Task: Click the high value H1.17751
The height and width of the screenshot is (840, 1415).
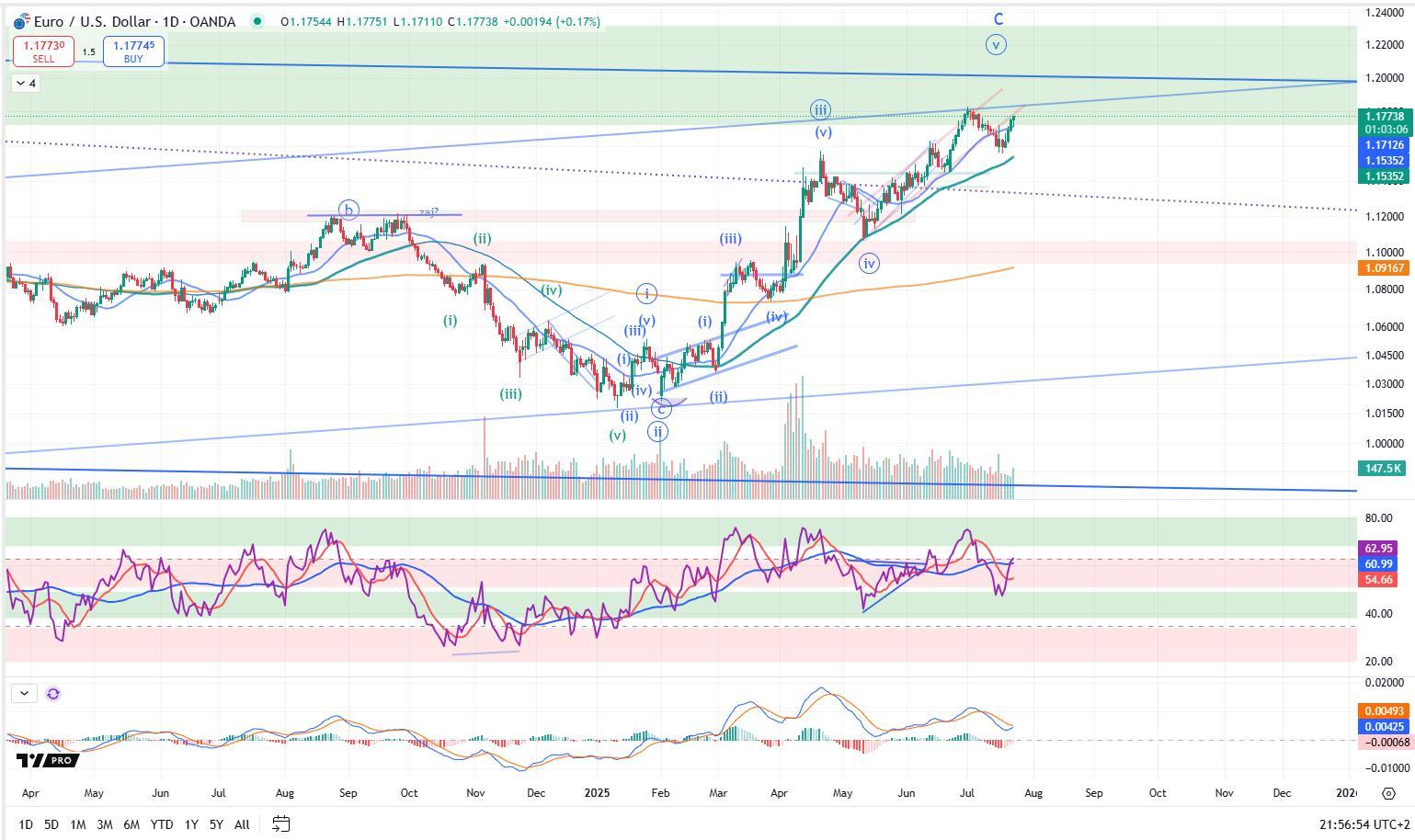Action: (x=363, y=21)
